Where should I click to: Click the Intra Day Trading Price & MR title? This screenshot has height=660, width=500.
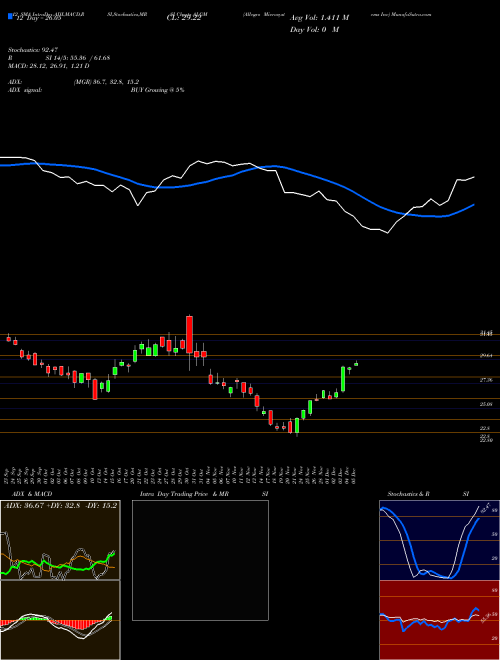(x=184, y=494)
